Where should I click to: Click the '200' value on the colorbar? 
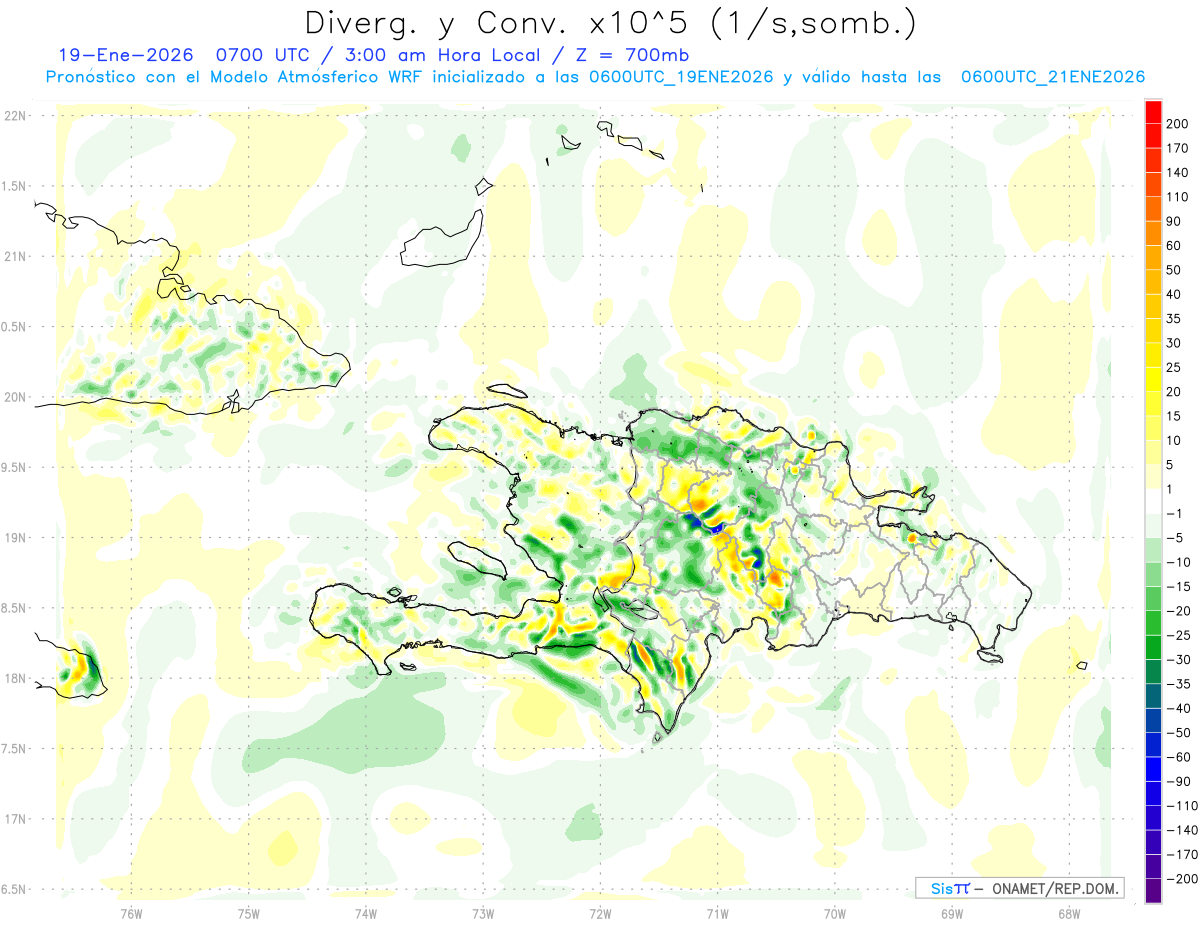(1177, 124)
